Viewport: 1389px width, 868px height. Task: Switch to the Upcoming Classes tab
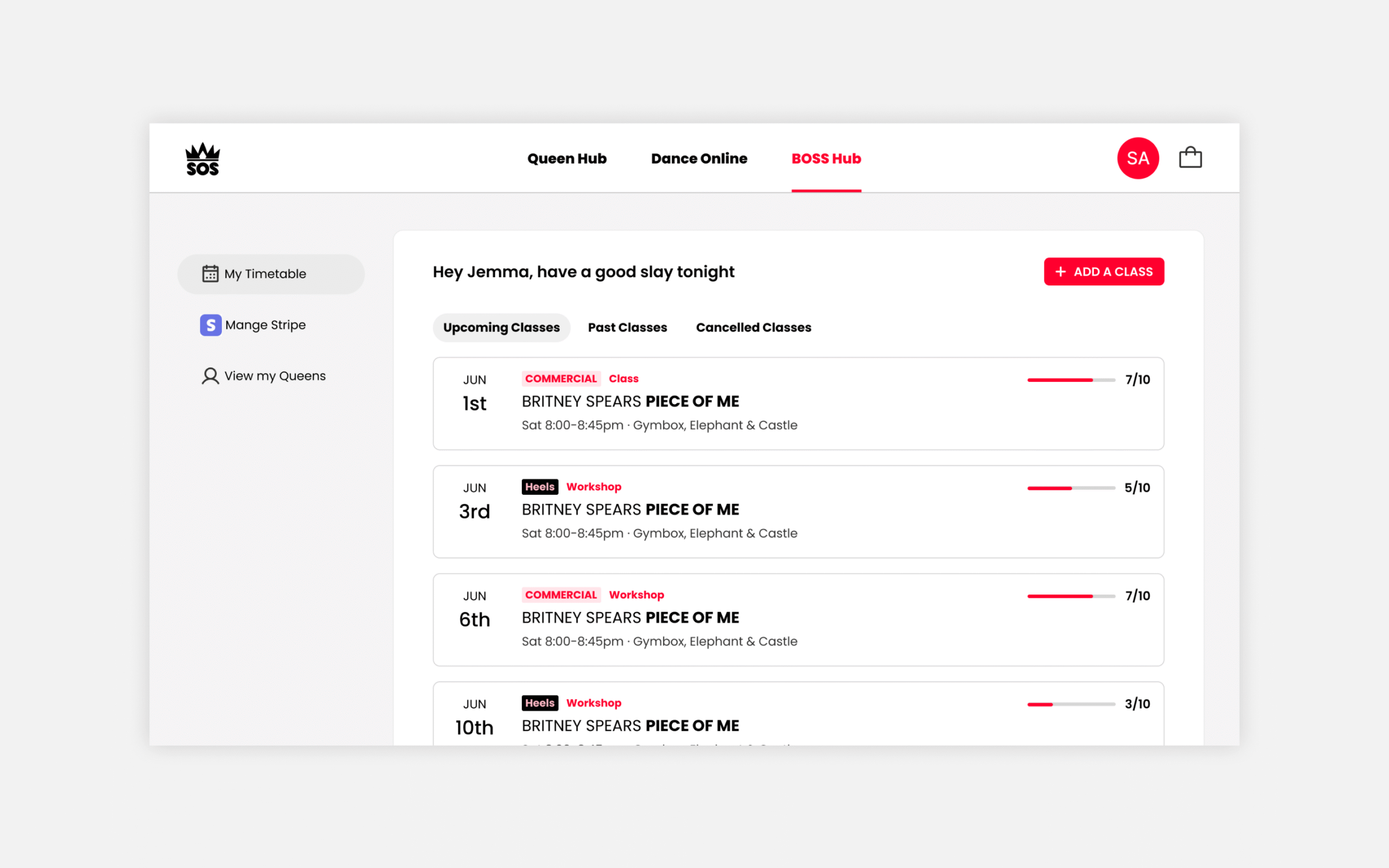click(x=501, y=328)
